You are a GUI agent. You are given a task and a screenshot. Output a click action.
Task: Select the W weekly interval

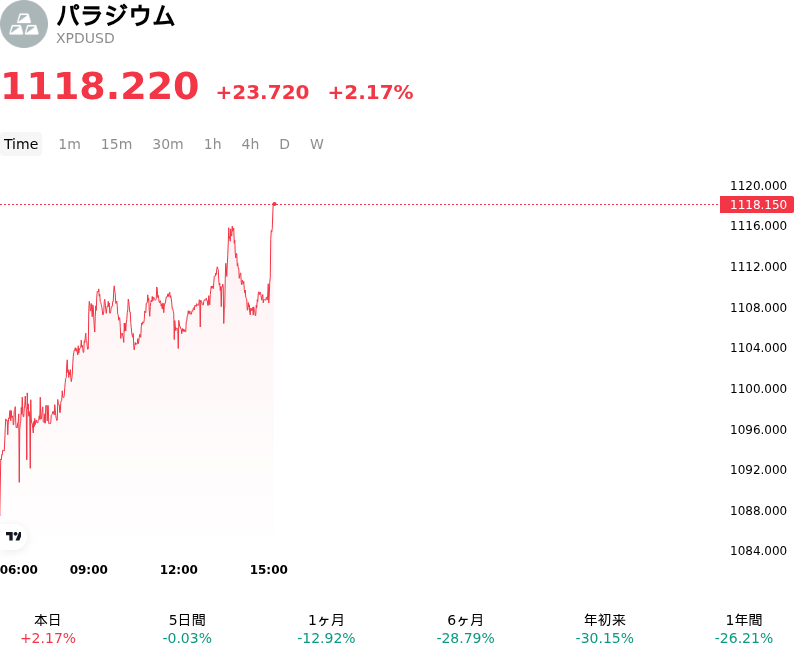coord(316,144)
